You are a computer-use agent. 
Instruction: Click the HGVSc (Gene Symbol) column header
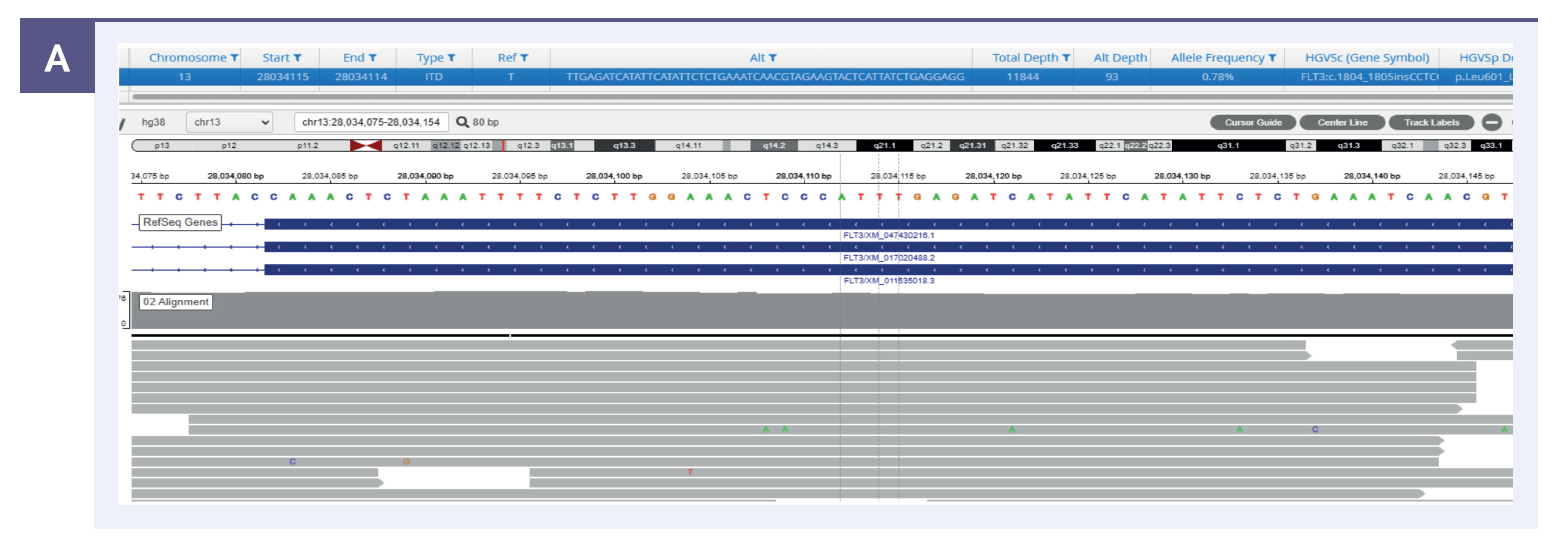tap(1368, 58)
